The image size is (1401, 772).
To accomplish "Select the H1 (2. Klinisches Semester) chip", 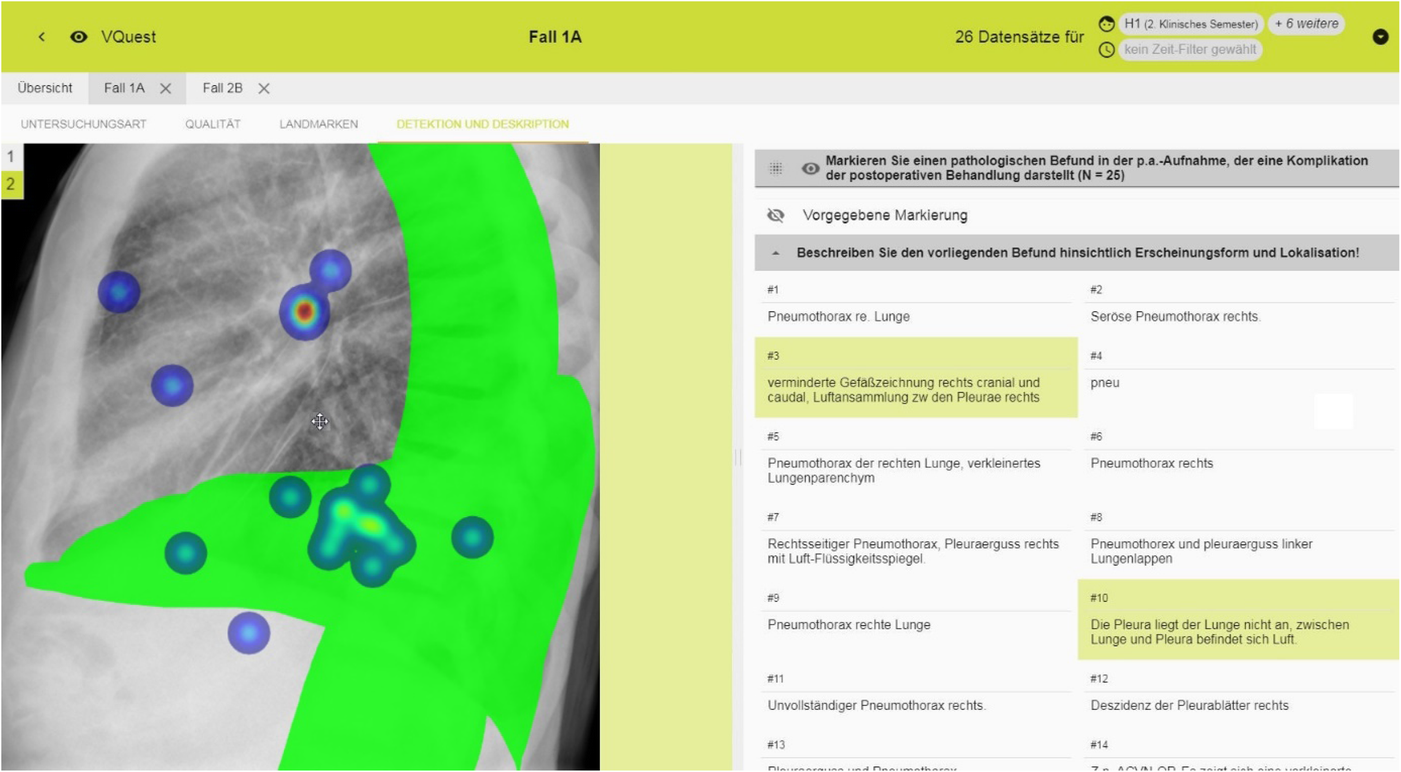I will click(x=1190, y=24).
